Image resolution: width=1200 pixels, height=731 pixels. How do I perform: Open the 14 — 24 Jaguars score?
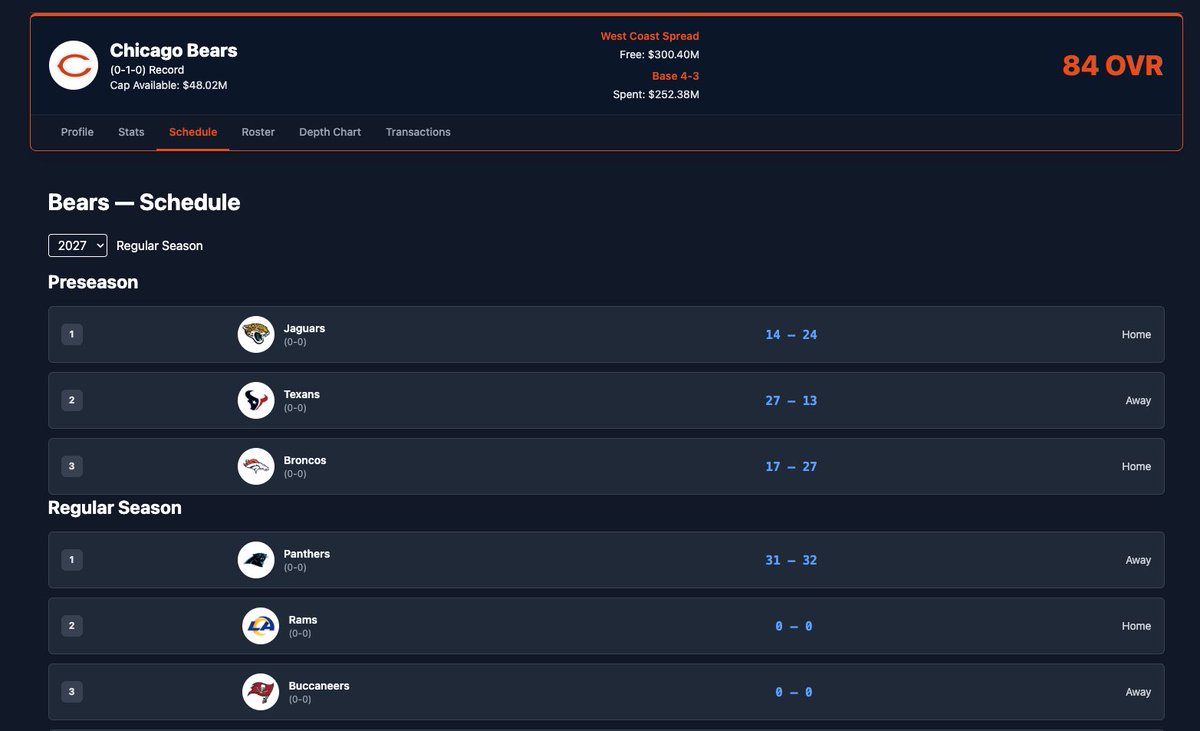[791, 335]
